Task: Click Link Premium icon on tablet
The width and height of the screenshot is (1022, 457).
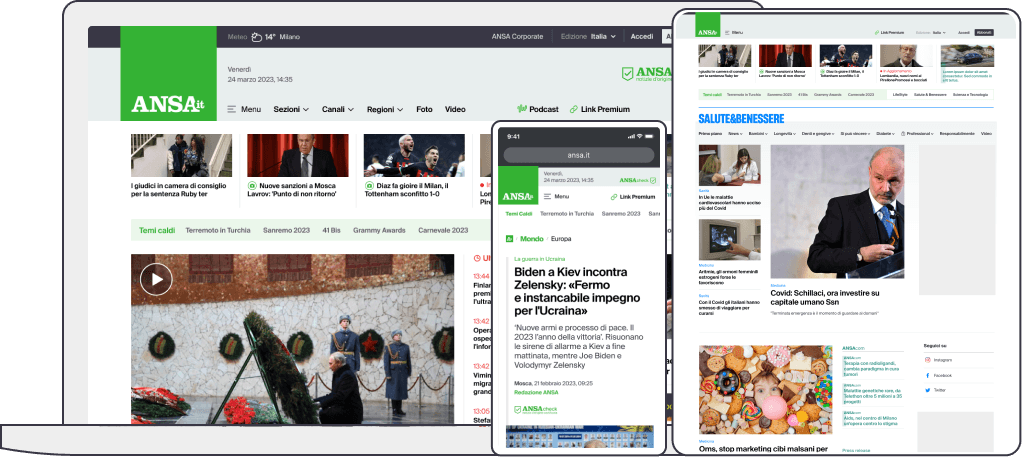Action: (x=877, y=33)
